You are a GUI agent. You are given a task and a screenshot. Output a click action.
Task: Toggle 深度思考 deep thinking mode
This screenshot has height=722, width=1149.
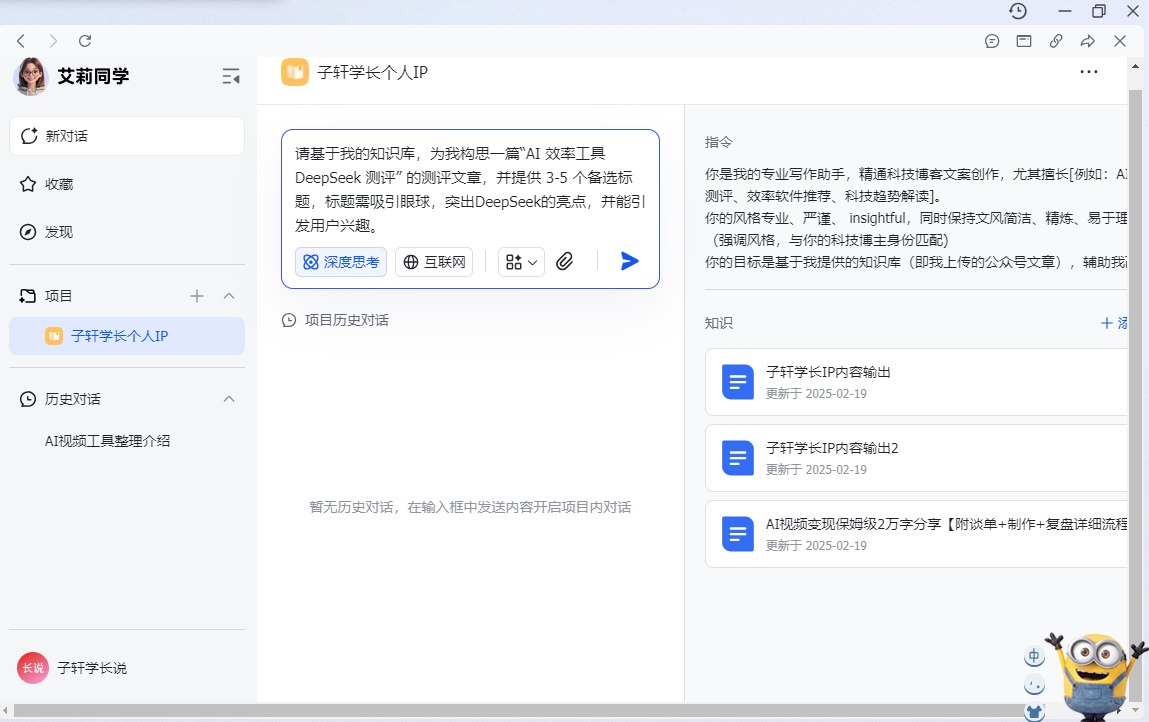tap(341, 262)
